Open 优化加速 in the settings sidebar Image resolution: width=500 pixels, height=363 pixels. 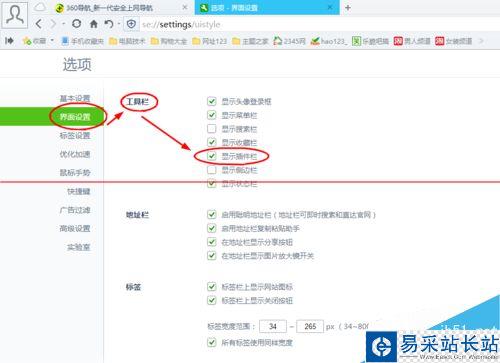click(75, 154)
